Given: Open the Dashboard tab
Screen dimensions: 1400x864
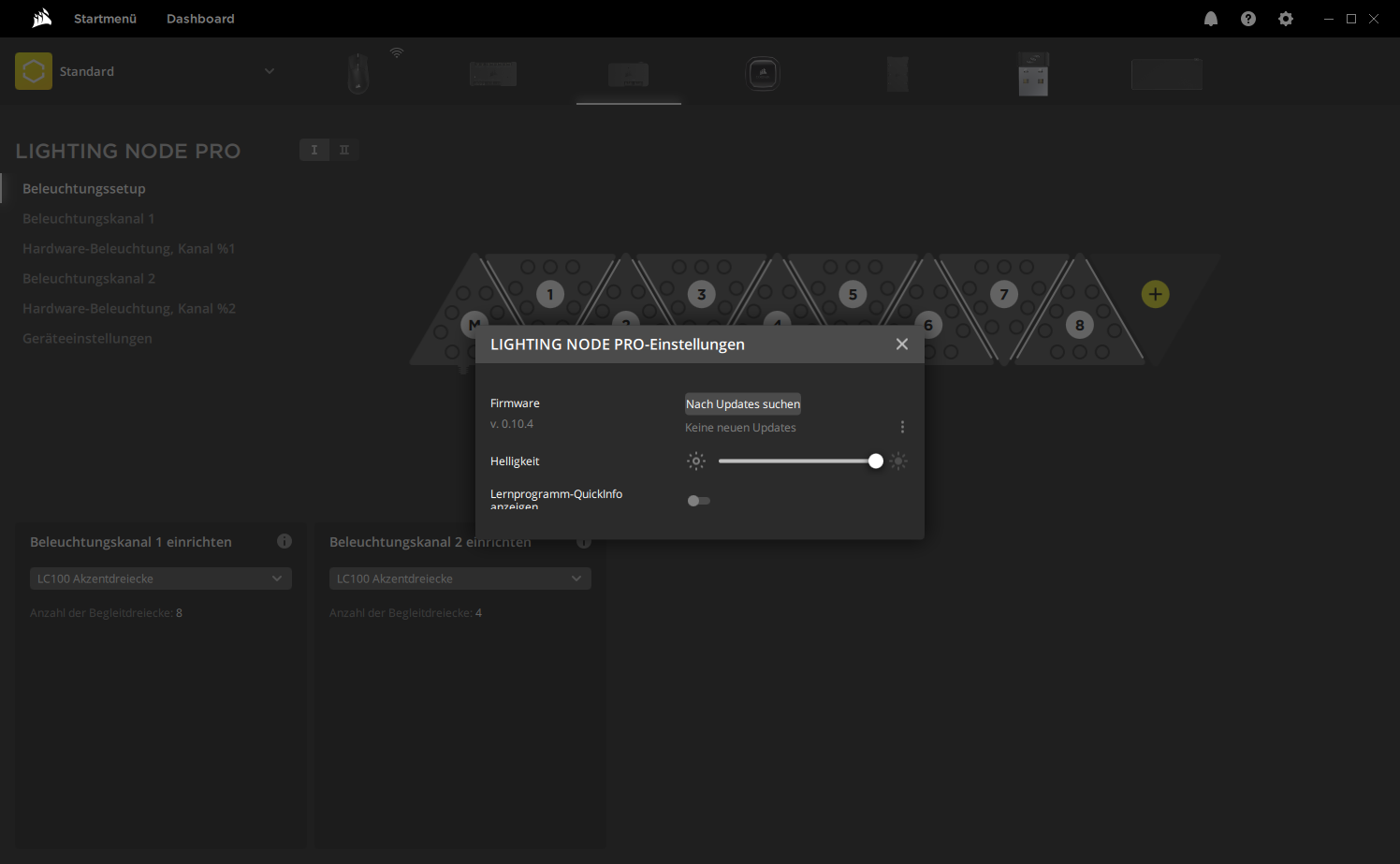Looking at the screenshot, I should (200, 19).
